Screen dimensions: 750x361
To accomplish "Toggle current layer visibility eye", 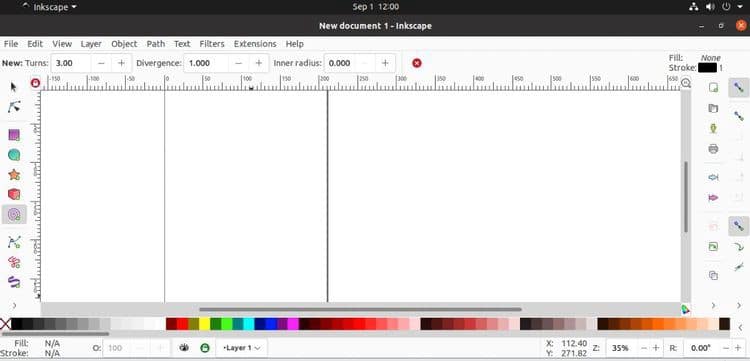I will 184,348.
